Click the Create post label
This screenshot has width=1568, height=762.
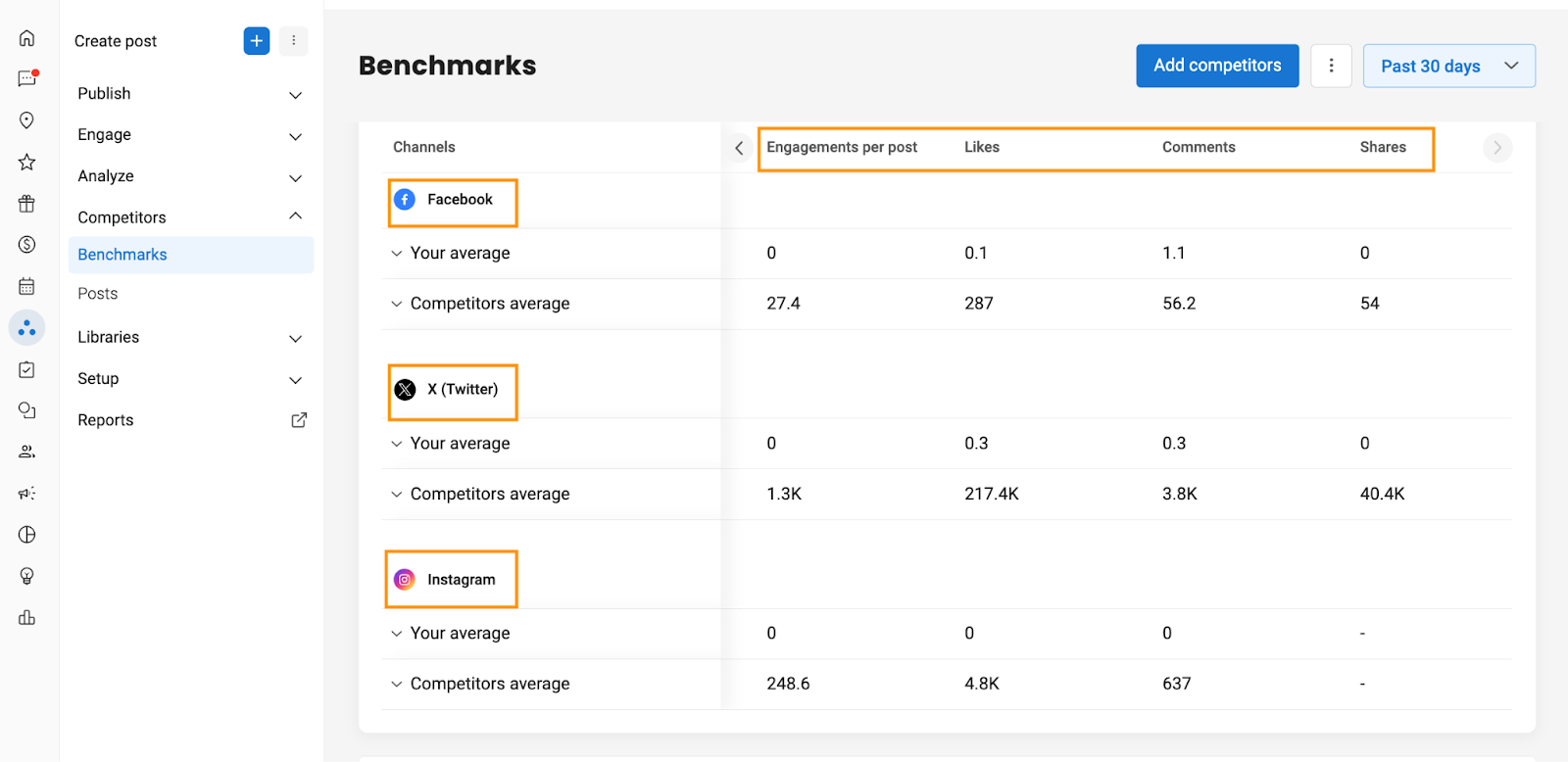[x=116, y=41]
